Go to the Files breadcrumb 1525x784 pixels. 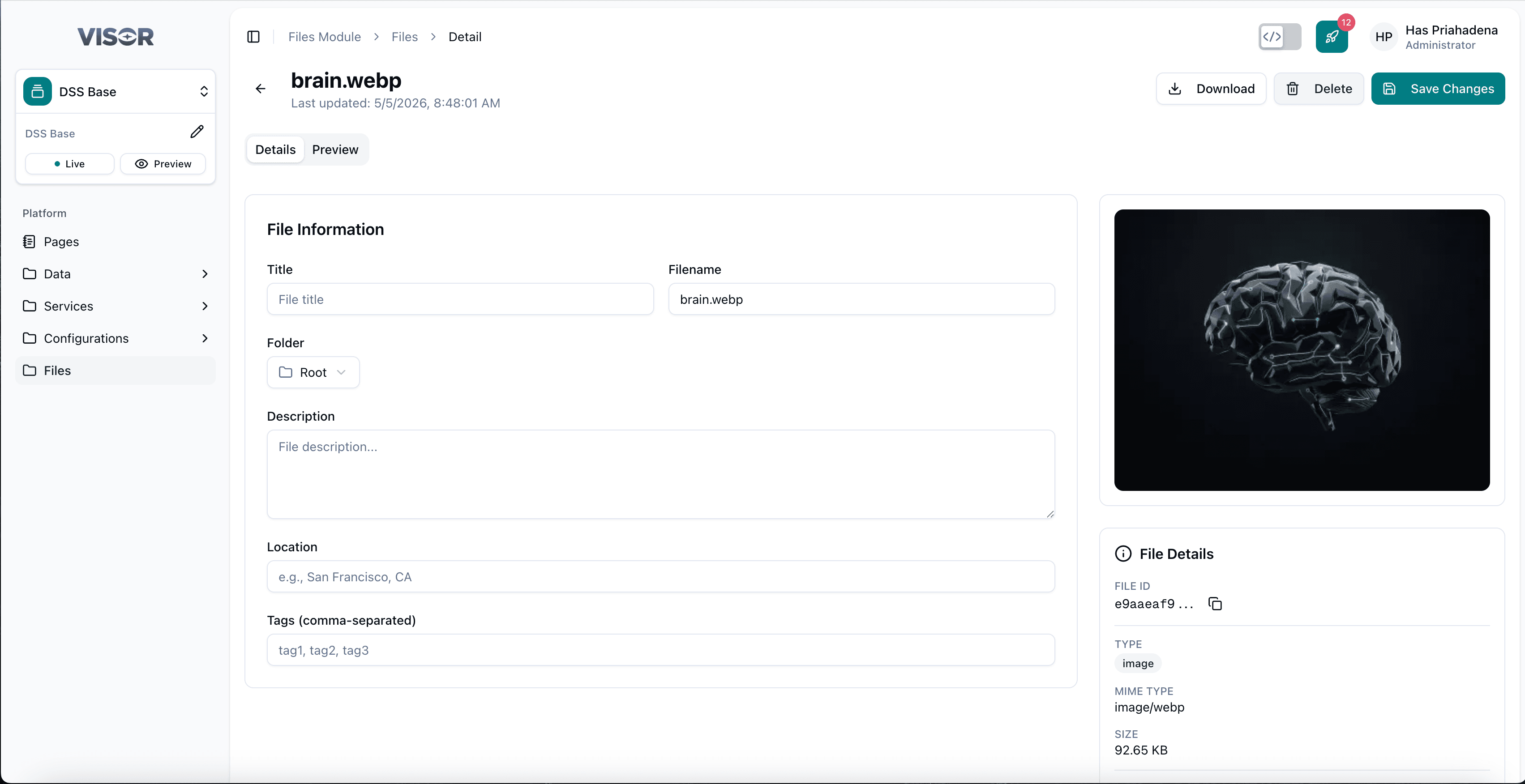(x=404, y=37)
